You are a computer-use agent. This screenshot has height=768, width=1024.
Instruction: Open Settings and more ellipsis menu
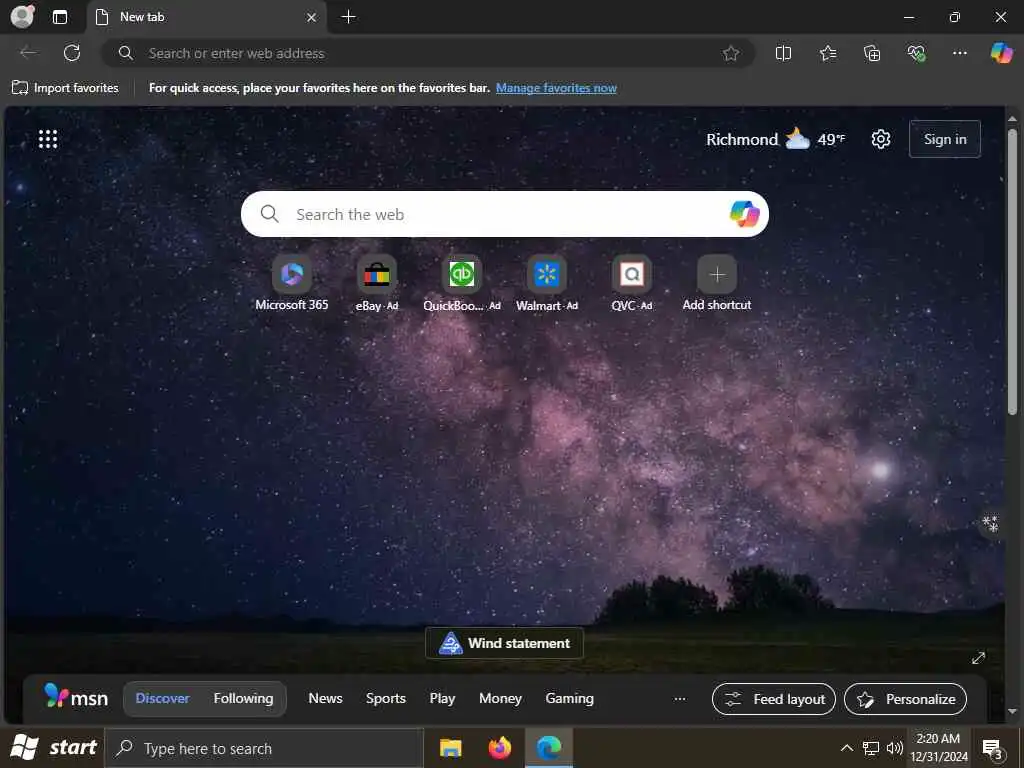[x=960, y=53]
